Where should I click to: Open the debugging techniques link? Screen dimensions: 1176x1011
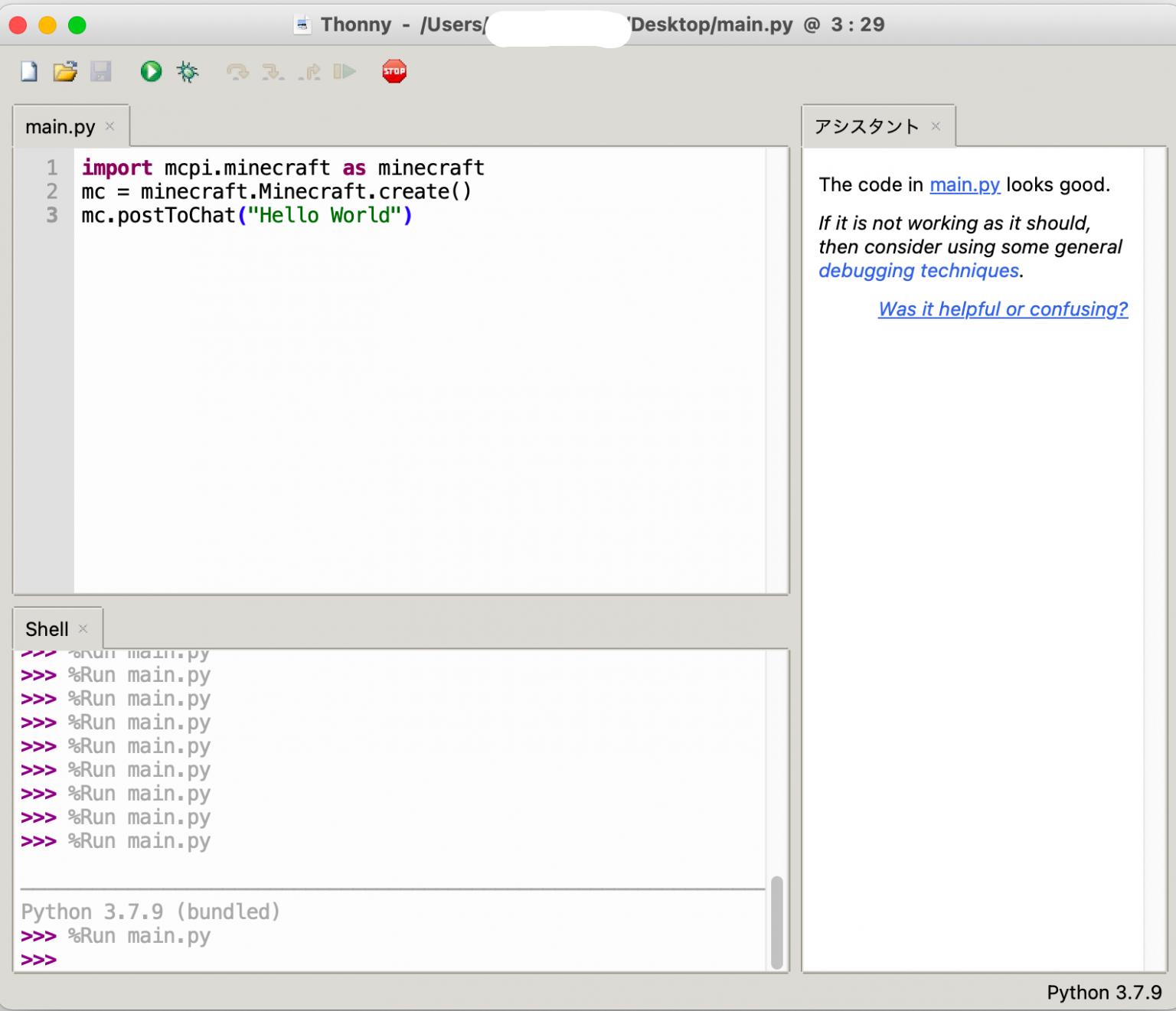pyautogui.click(x=919, y=271)
